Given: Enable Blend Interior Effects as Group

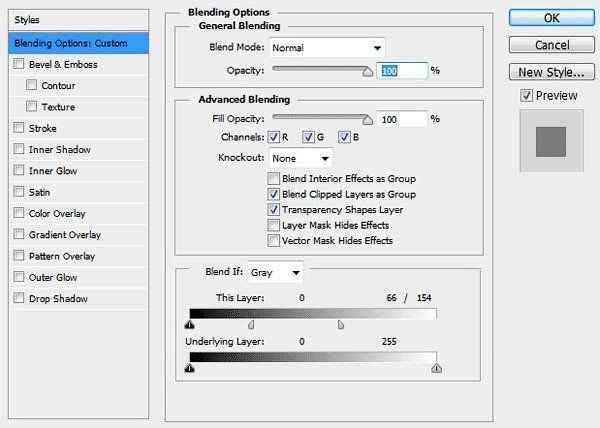Looking at the screenshot, I should tap(274, 179).
